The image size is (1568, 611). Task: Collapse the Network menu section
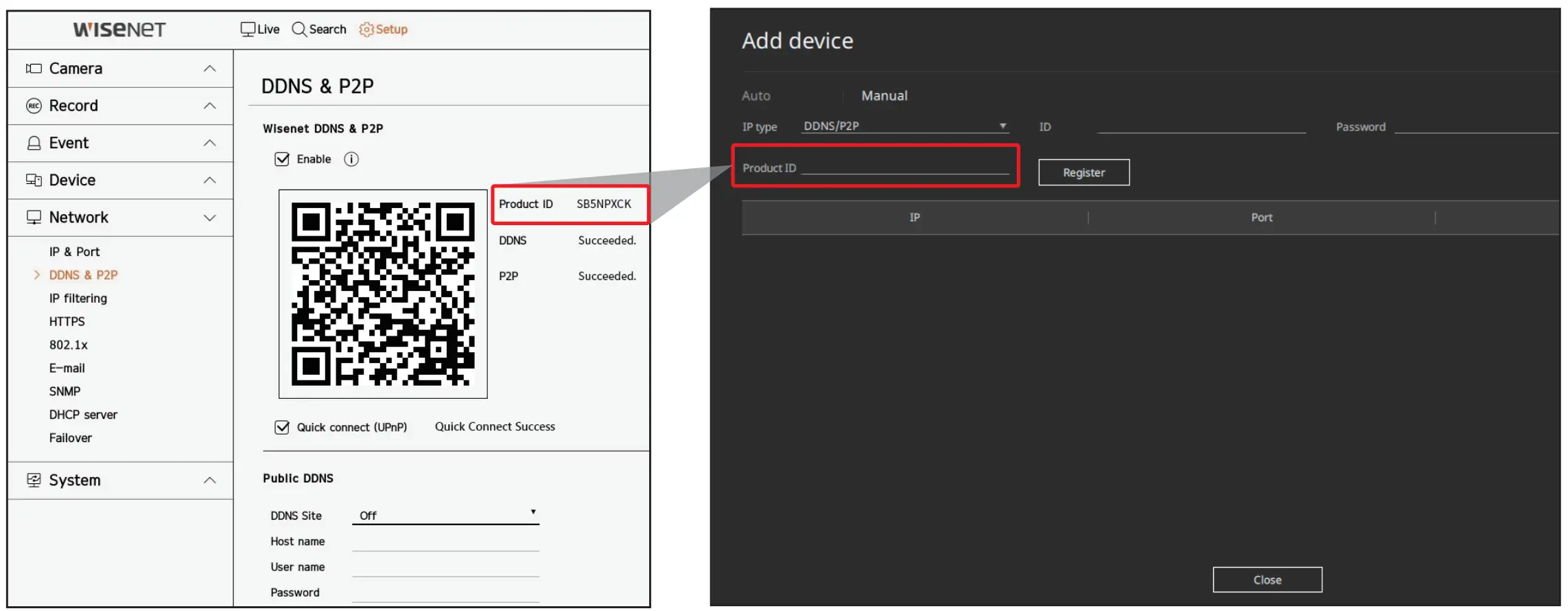[210, 218]
